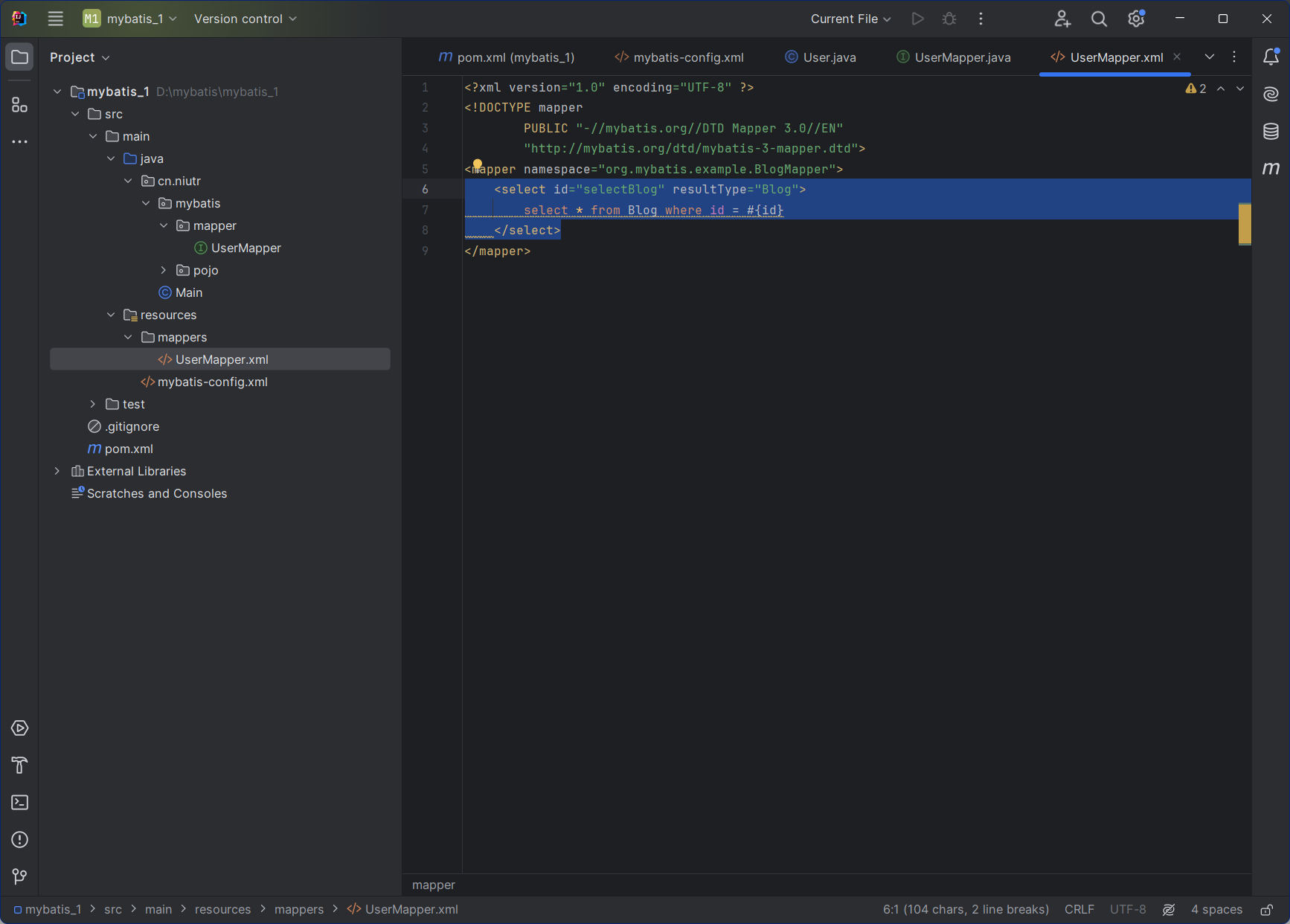Collapse the resources folder in the tree
Viewport: 1290px width, 924px height.
click(111, 315)
